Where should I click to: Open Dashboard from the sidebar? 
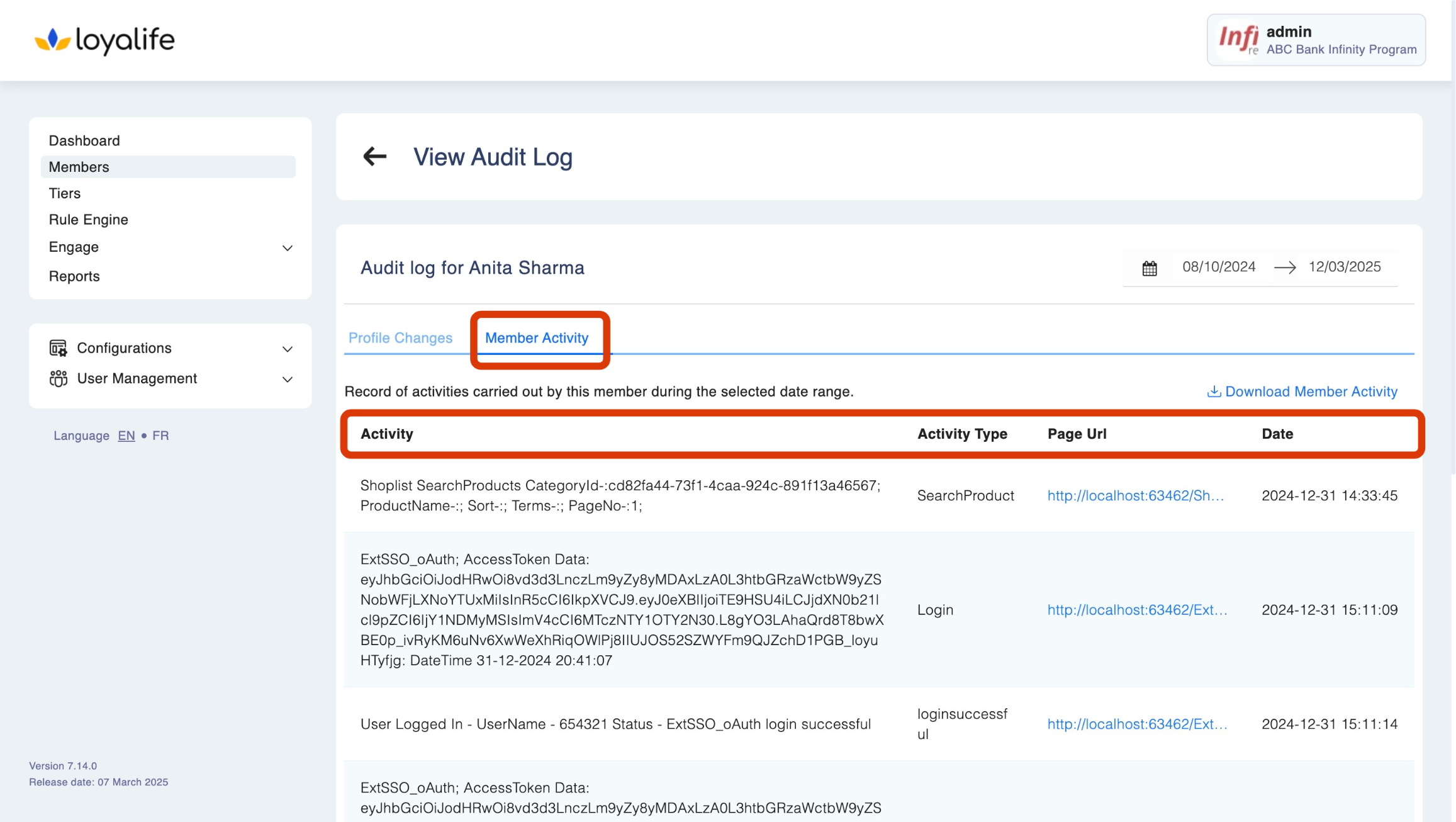[84, 140]
